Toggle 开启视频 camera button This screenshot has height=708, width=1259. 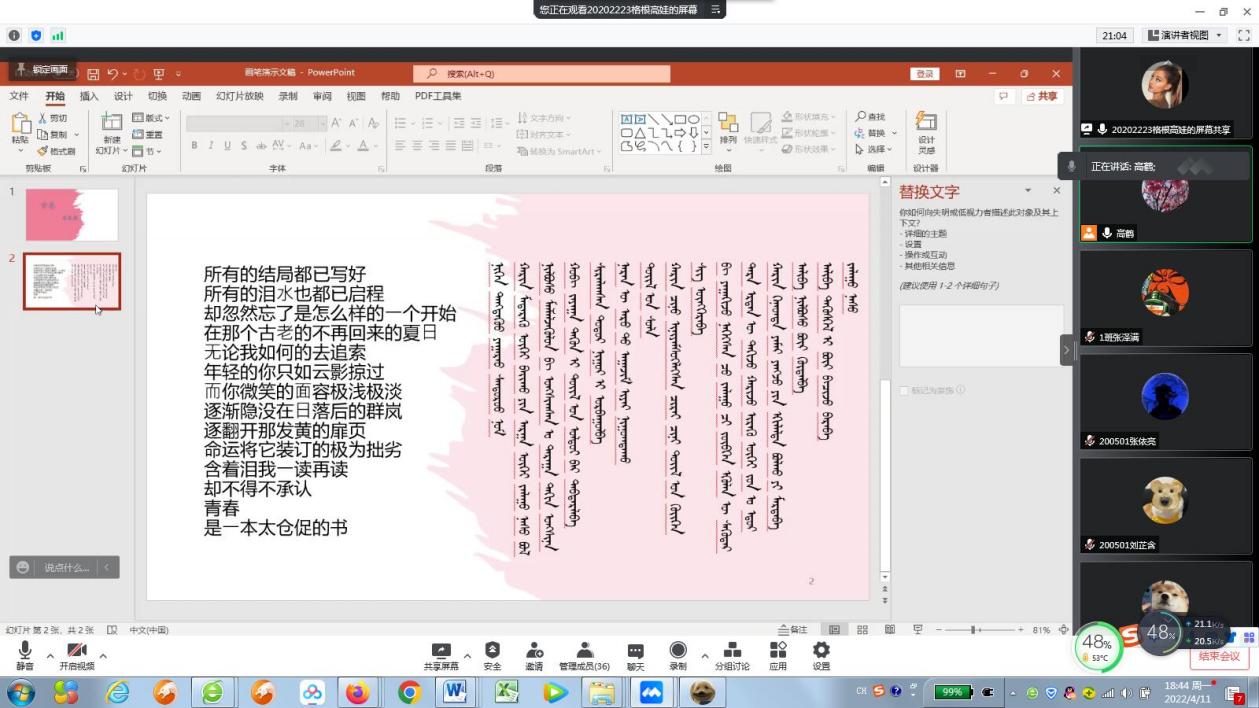pos(75,652)
